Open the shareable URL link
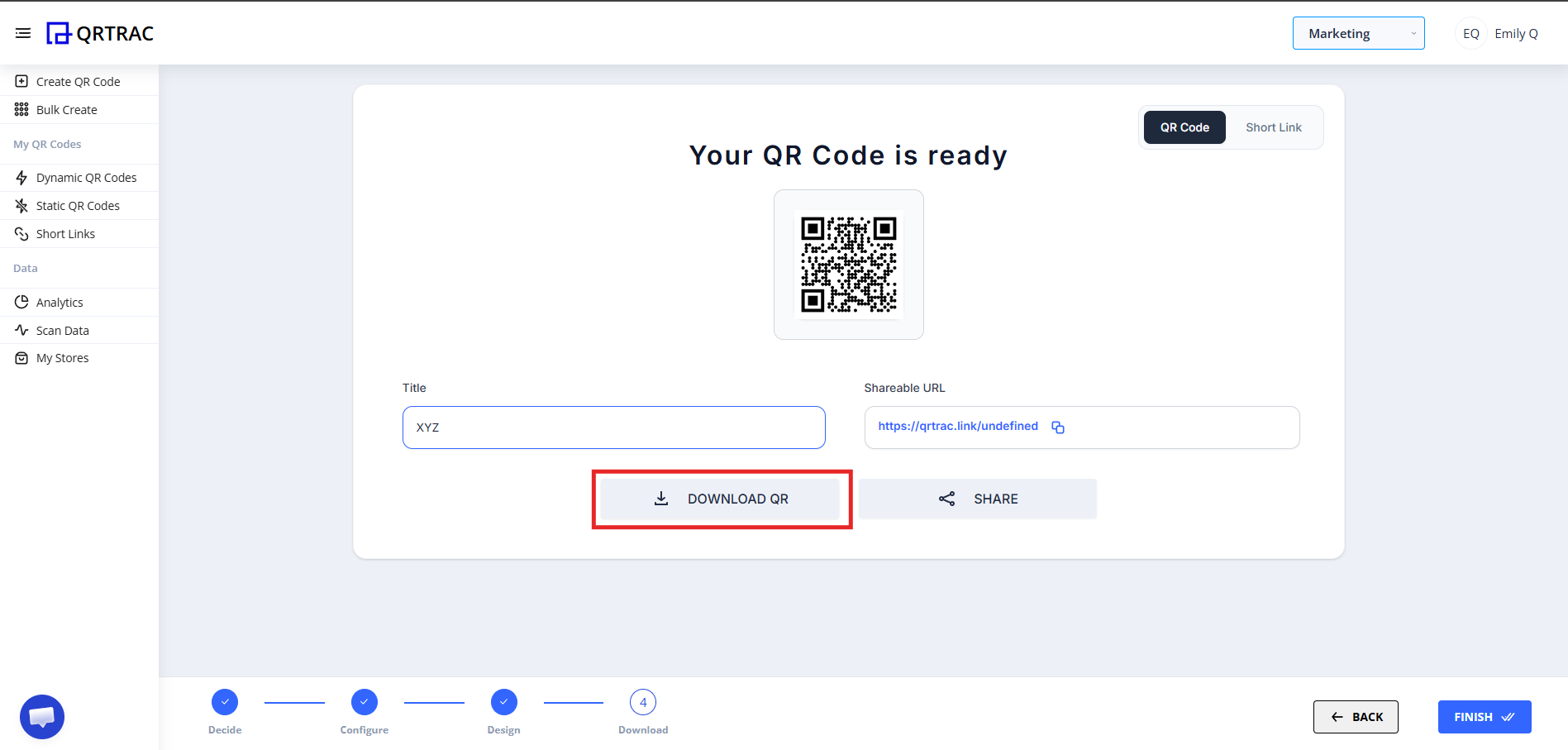 (957, 426)
